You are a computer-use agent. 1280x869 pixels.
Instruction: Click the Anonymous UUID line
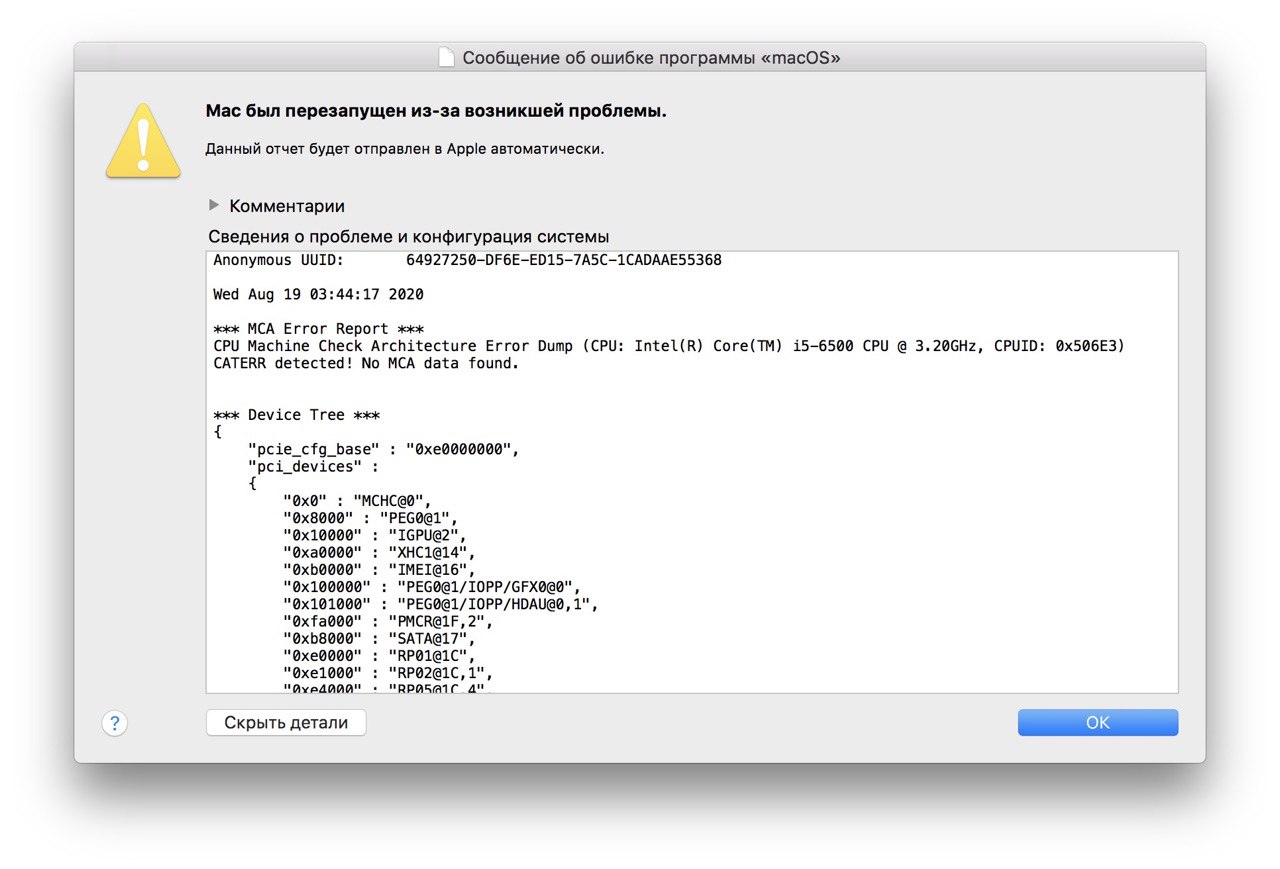(468, 260)
